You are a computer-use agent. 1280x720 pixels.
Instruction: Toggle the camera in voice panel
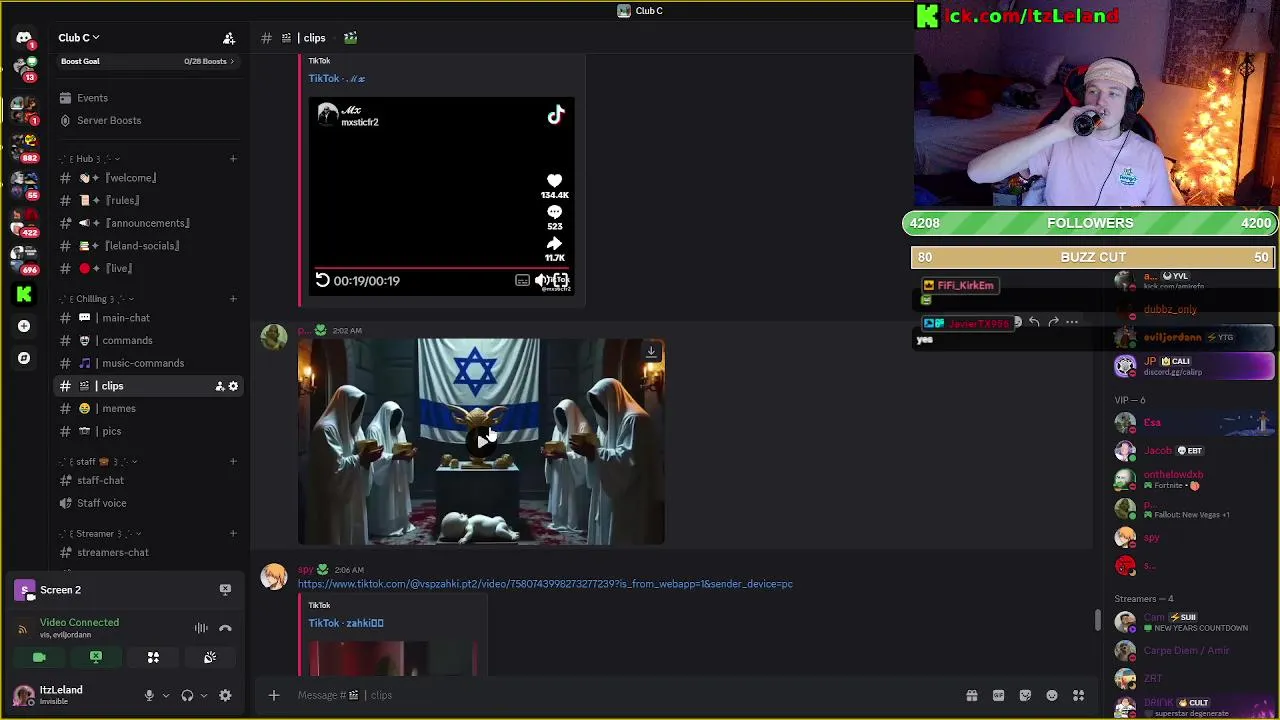(39, 657)
